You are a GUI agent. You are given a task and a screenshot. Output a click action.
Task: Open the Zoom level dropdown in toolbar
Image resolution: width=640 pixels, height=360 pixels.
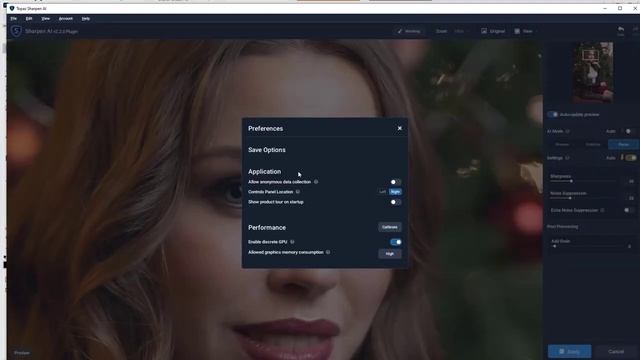pos(461,31)
